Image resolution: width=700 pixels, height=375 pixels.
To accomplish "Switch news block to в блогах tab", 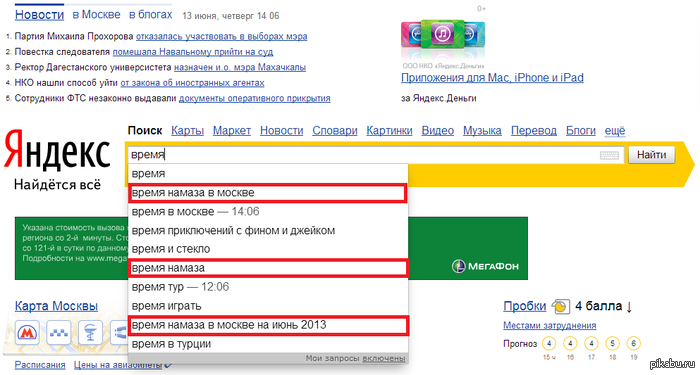I will point(150,15).
